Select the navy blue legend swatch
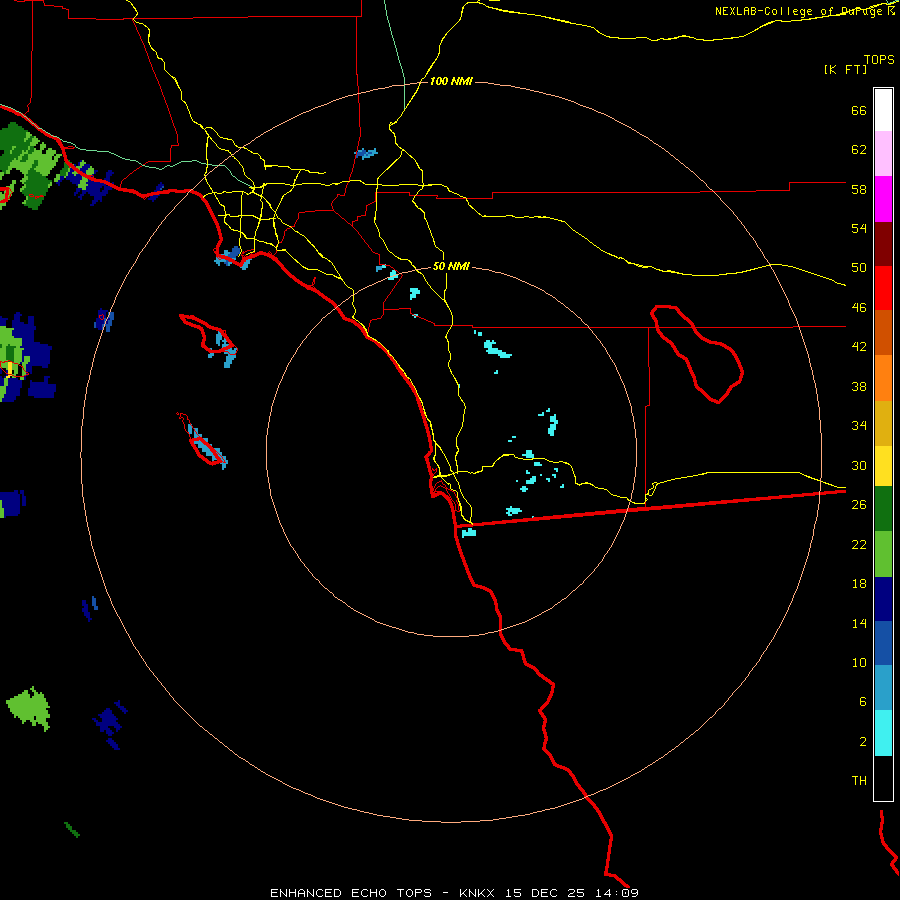Viewport: 900px width, 900px height. (883, 599)
